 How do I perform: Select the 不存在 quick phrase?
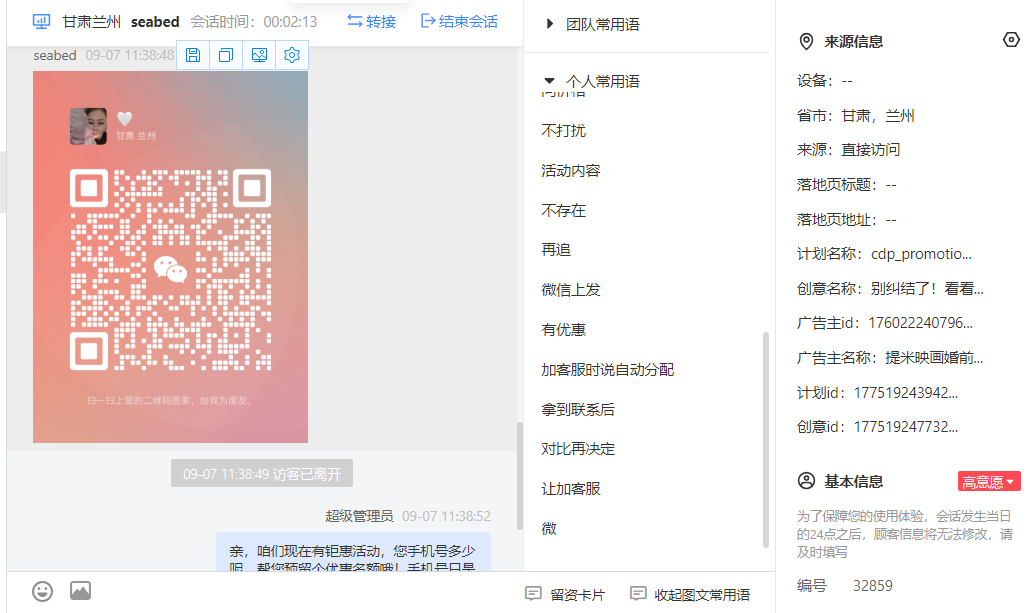click(x=564, y=210)
